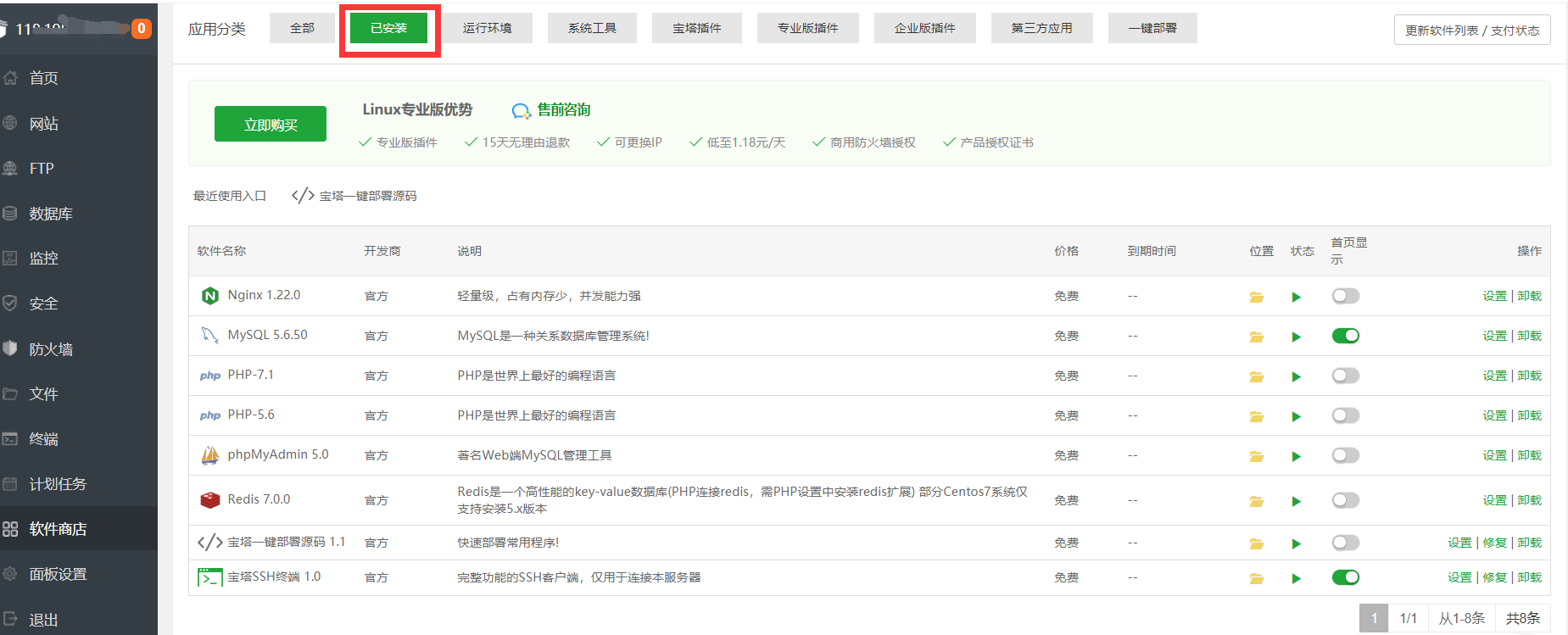
Task: Select the 全部 category tab
Action: point(302,28)
